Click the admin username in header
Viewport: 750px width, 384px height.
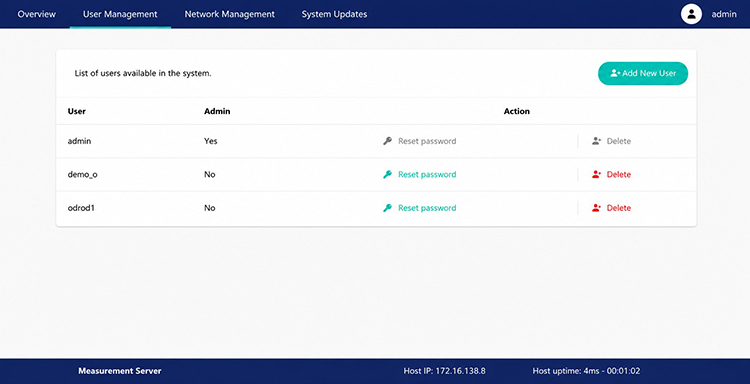724,14
